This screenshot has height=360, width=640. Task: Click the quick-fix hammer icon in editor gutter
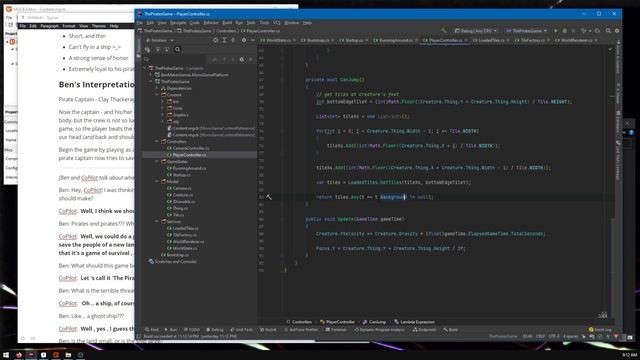point(269,197)
